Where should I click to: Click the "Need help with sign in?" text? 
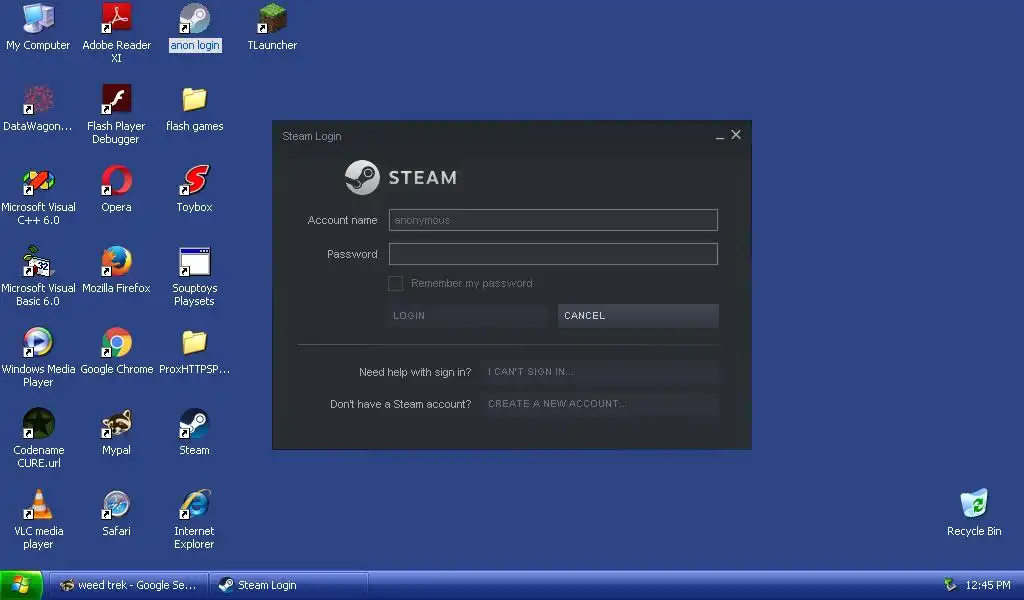click(415, 372)
